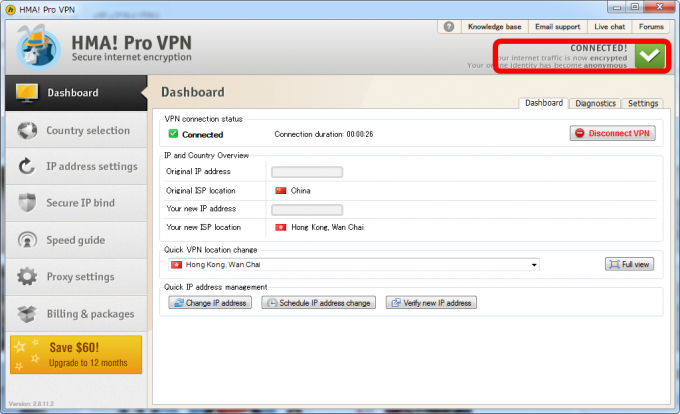
Task: Switch to the Settings tab
Action: [x=643, y=103]
